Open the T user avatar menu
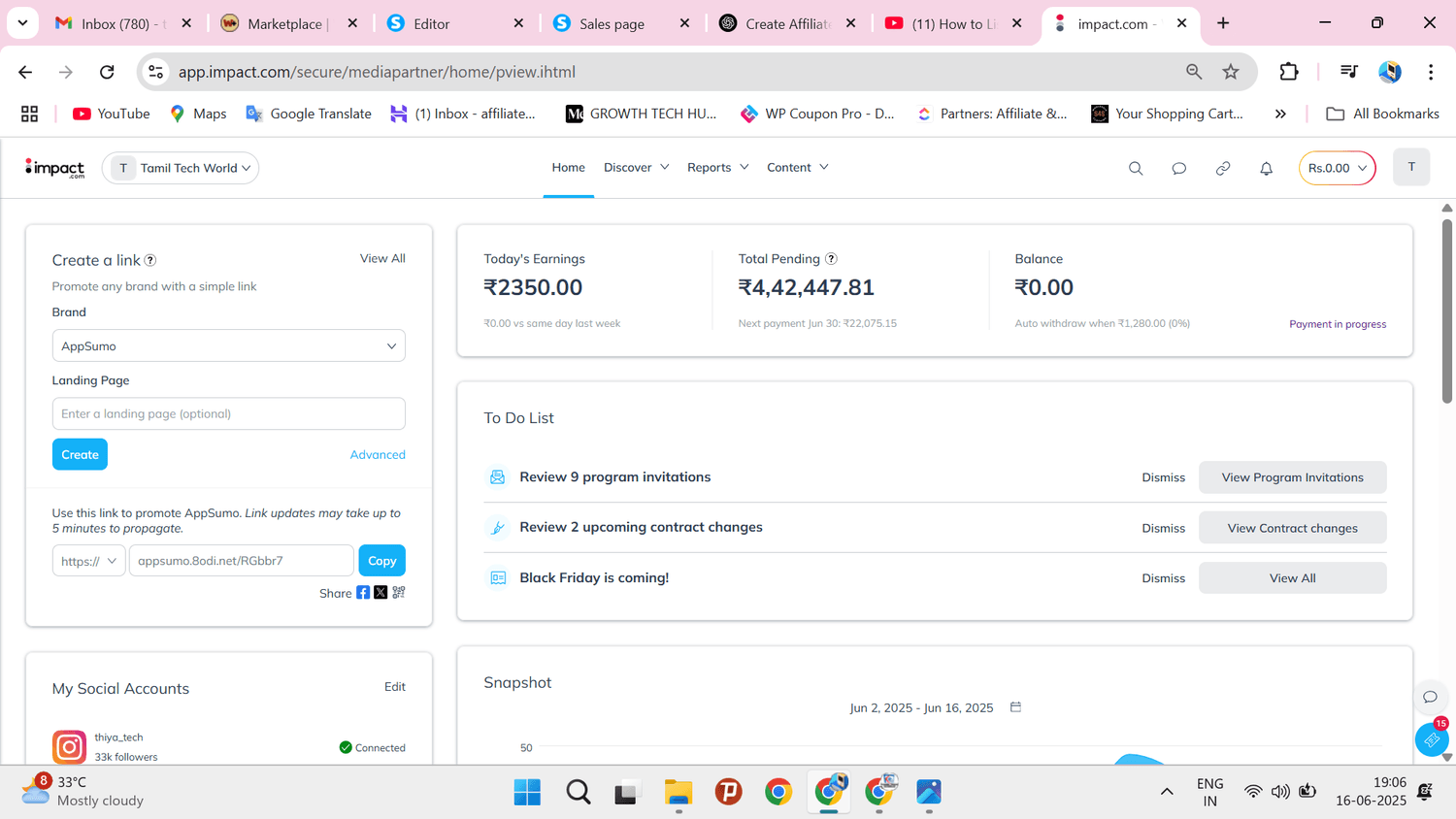 (1411, 167)
